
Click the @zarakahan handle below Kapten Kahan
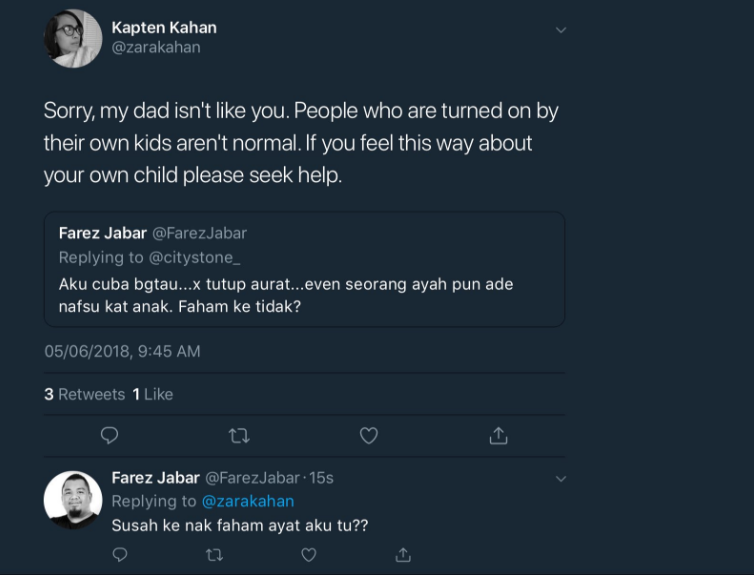156,47
